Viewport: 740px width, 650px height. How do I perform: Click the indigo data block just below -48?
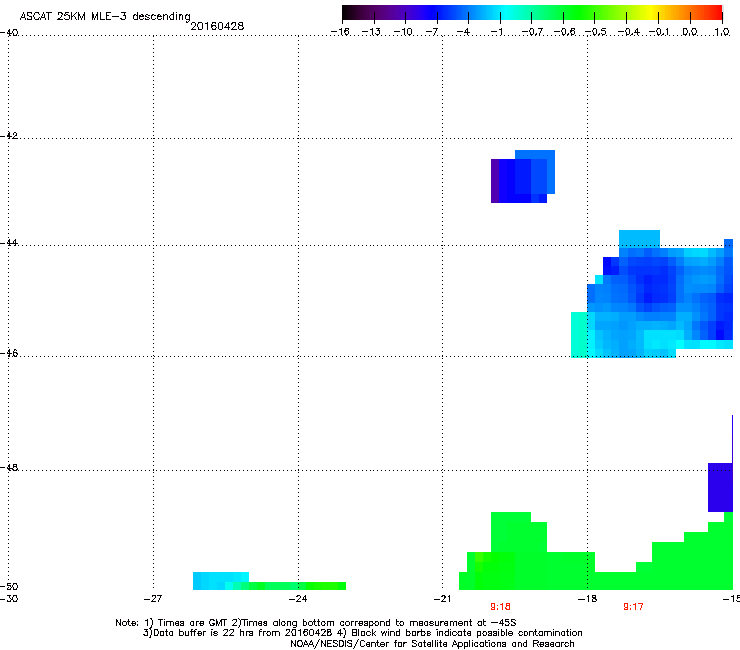click(x=720, y=487)
